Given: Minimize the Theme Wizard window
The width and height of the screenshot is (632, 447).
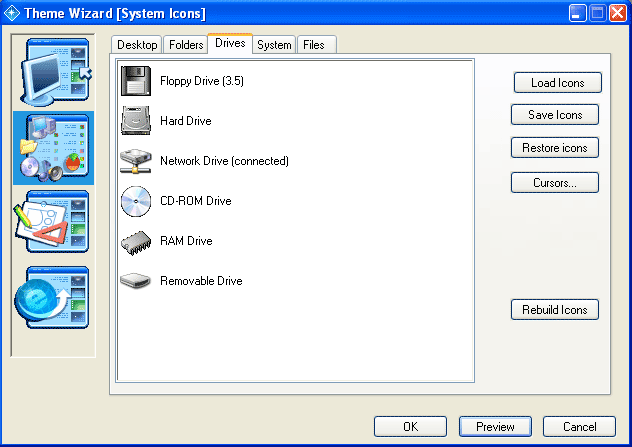Looking at the screenshot, I should (x=578, y=13).
